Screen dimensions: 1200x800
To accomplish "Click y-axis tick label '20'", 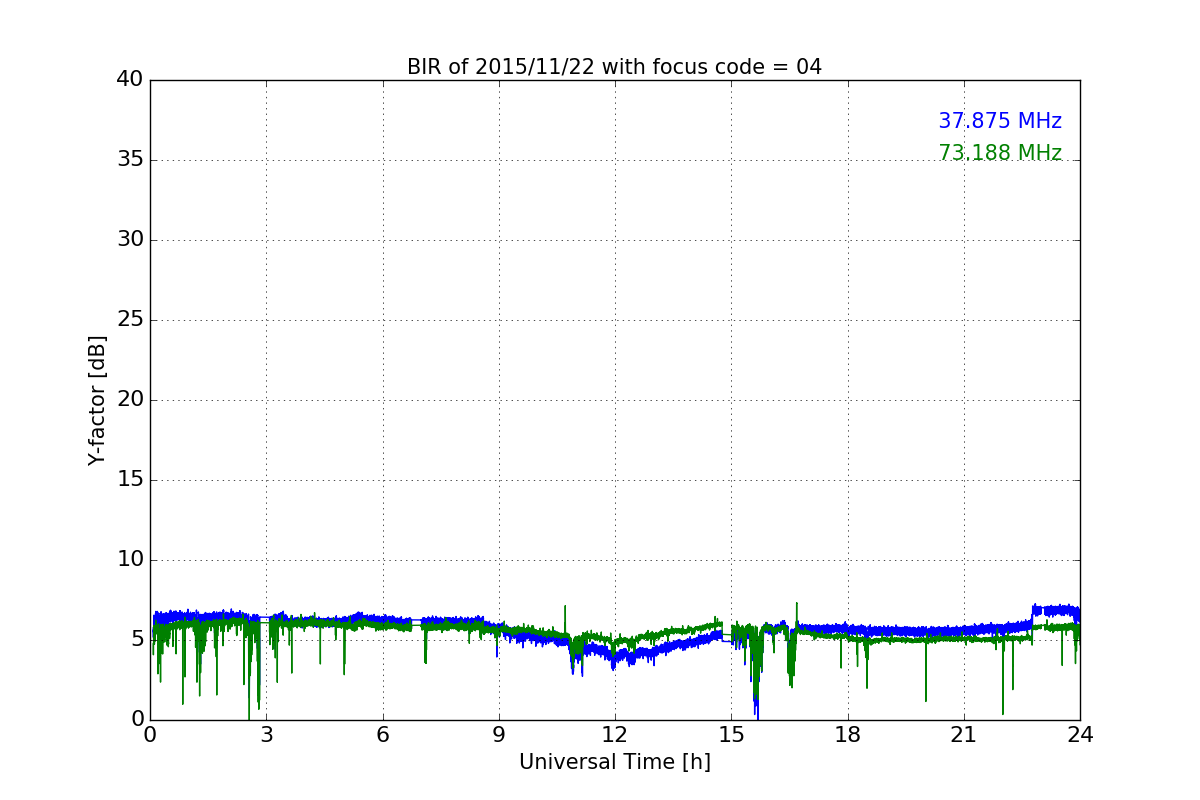I will [130, 400].
